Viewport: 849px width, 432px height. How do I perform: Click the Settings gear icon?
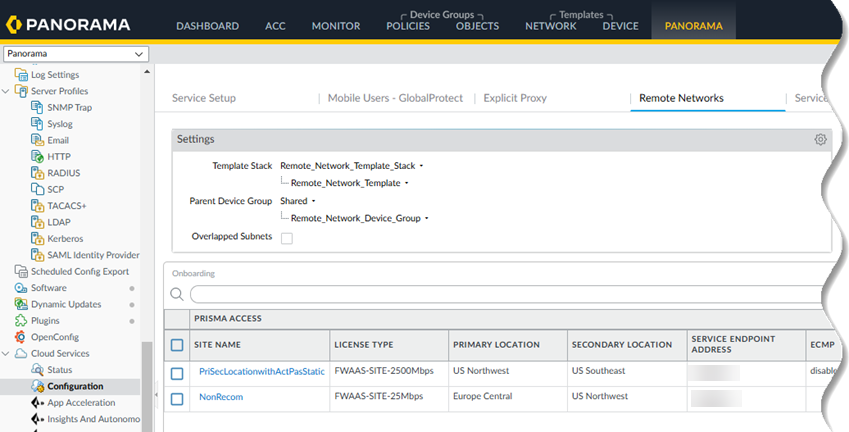(820, 140)
